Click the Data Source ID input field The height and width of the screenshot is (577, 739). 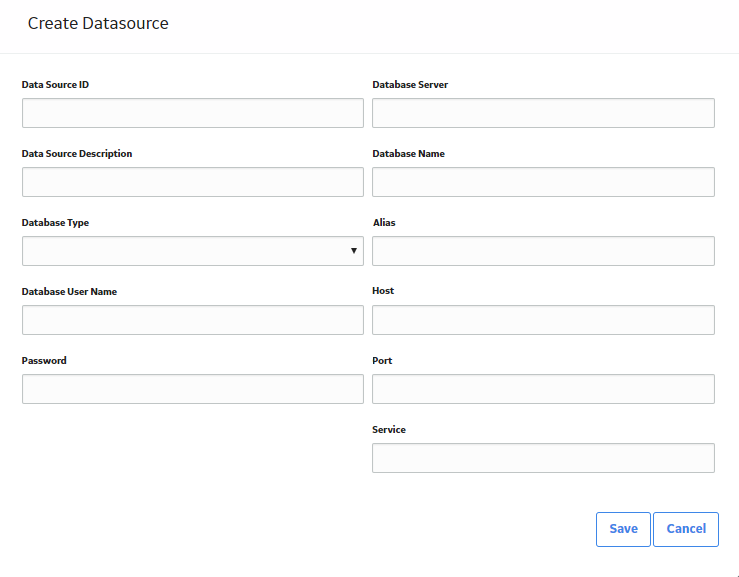click(x=193, y=113)
